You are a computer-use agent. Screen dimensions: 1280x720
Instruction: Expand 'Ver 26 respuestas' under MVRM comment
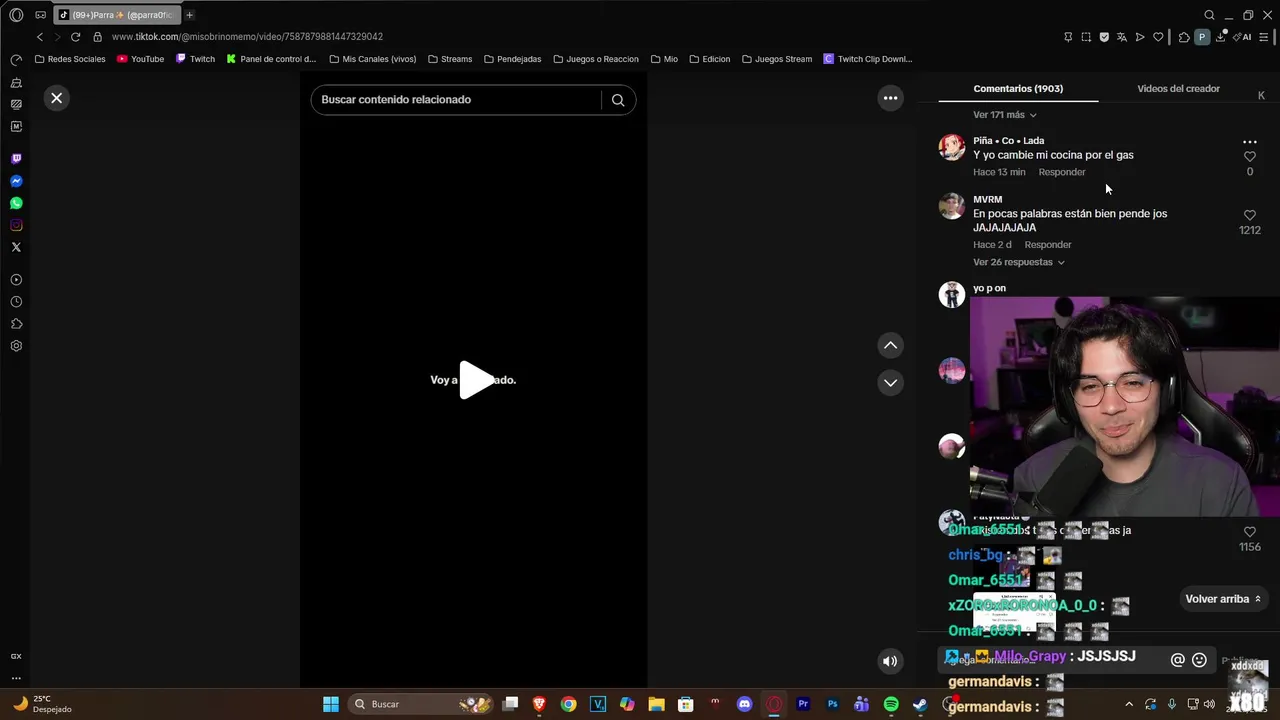pos(1018,262)
